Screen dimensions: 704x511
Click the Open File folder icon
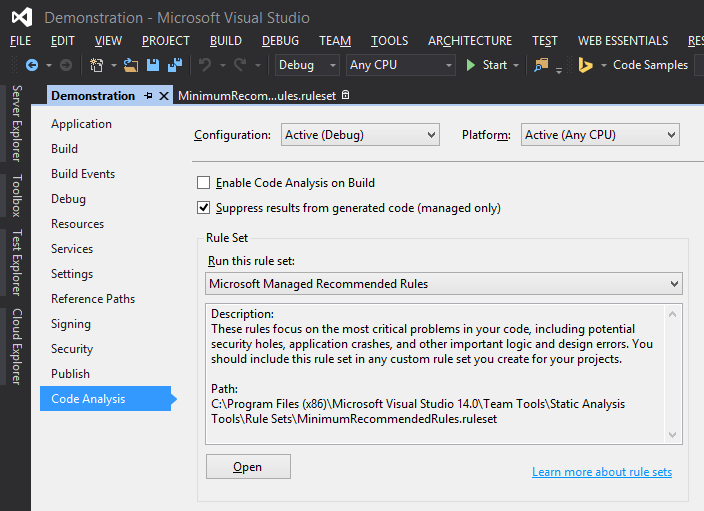point(131,65)
